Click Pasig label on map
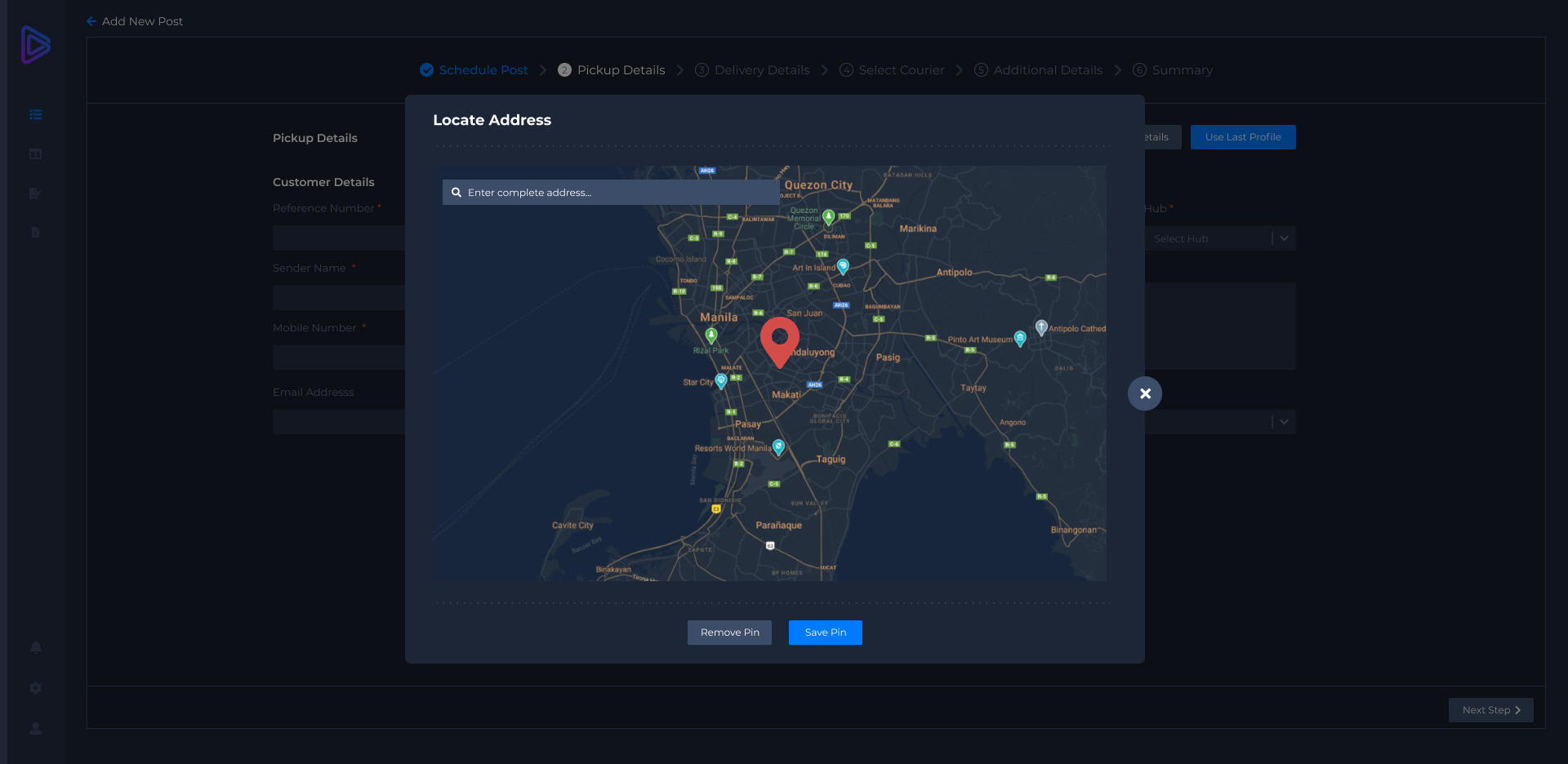 click(888, 358)
